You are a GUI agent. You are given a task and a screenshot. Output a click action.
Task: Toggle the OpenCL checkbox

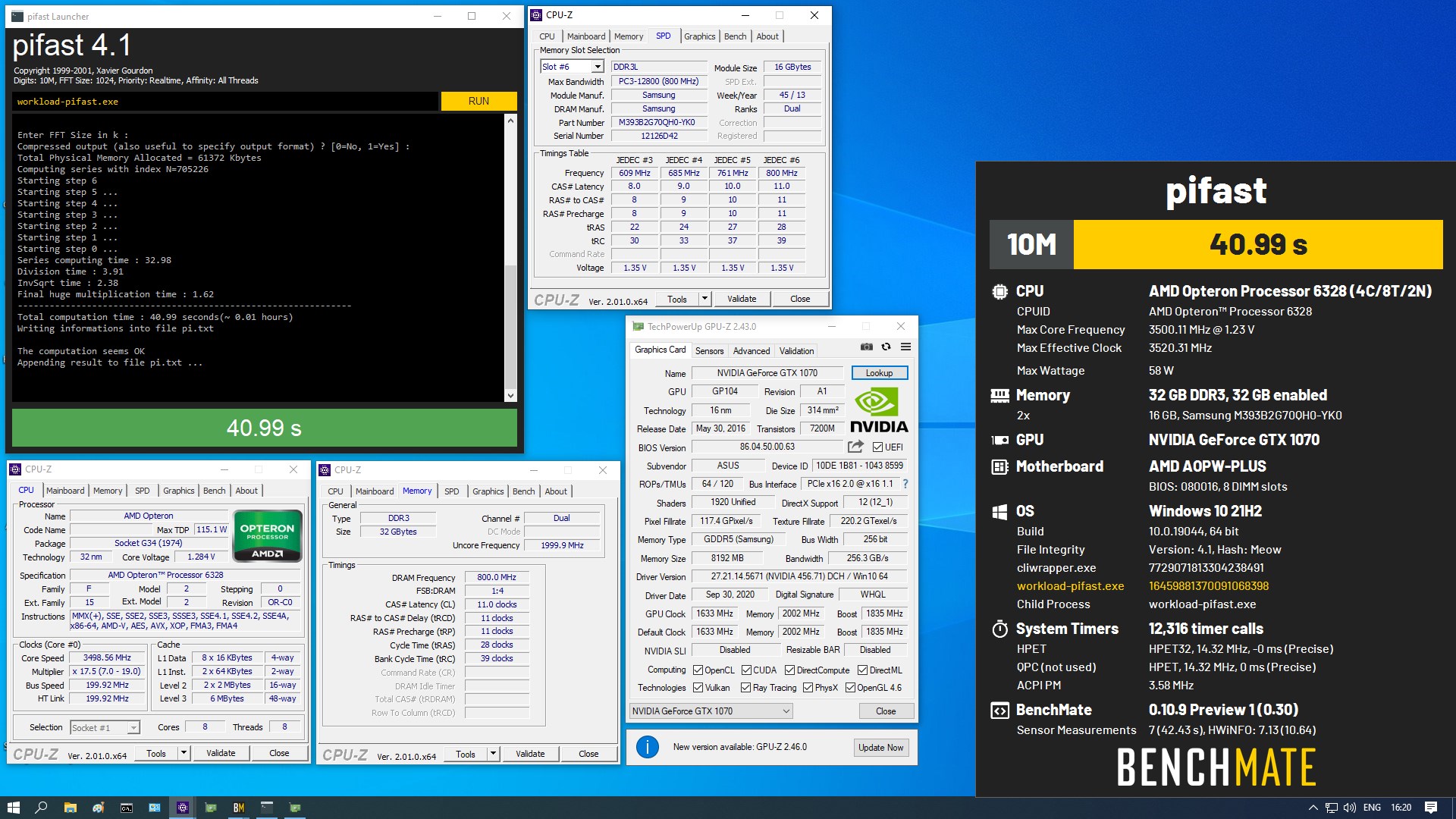click(x=698, y=670)
